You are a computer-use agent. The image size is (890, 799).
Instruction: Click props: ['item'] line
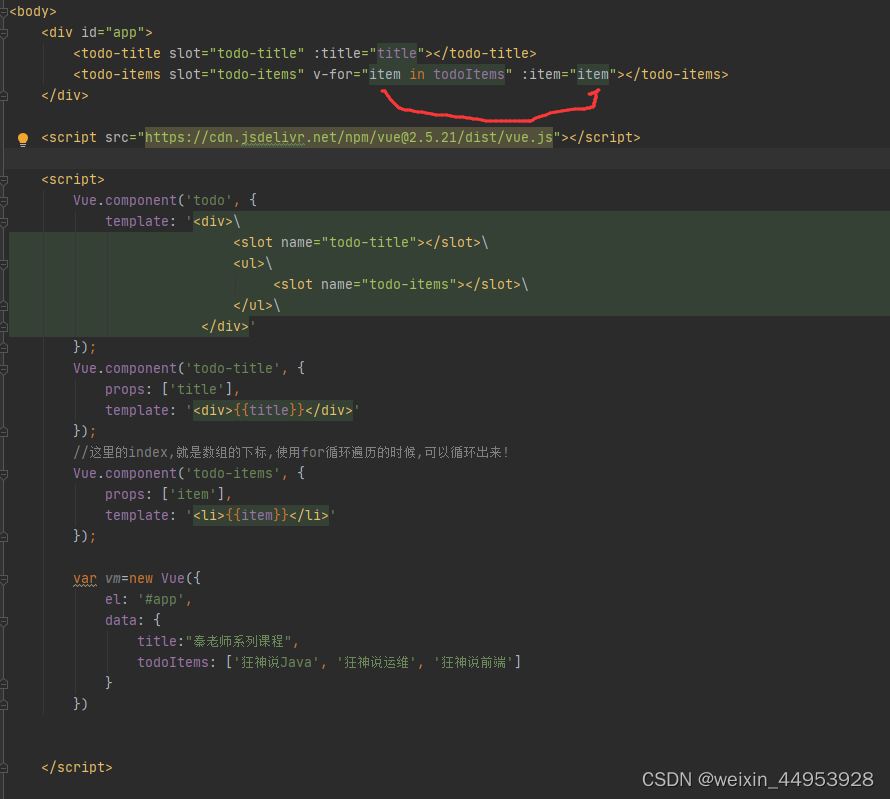point(169,495)
